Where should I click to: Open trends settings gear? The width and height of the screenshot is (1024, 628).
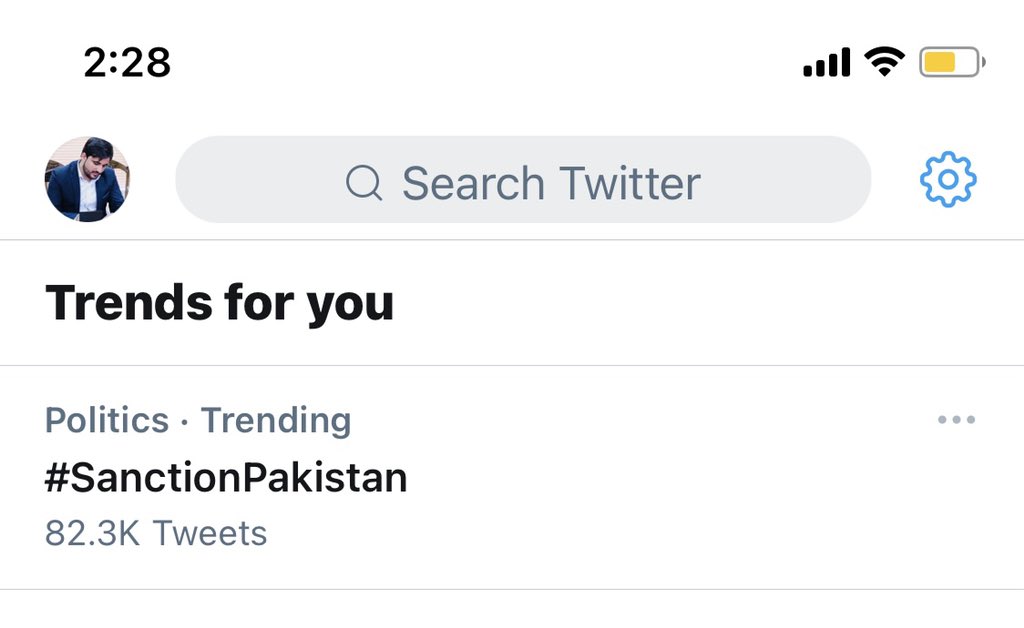tap(947, 180)
